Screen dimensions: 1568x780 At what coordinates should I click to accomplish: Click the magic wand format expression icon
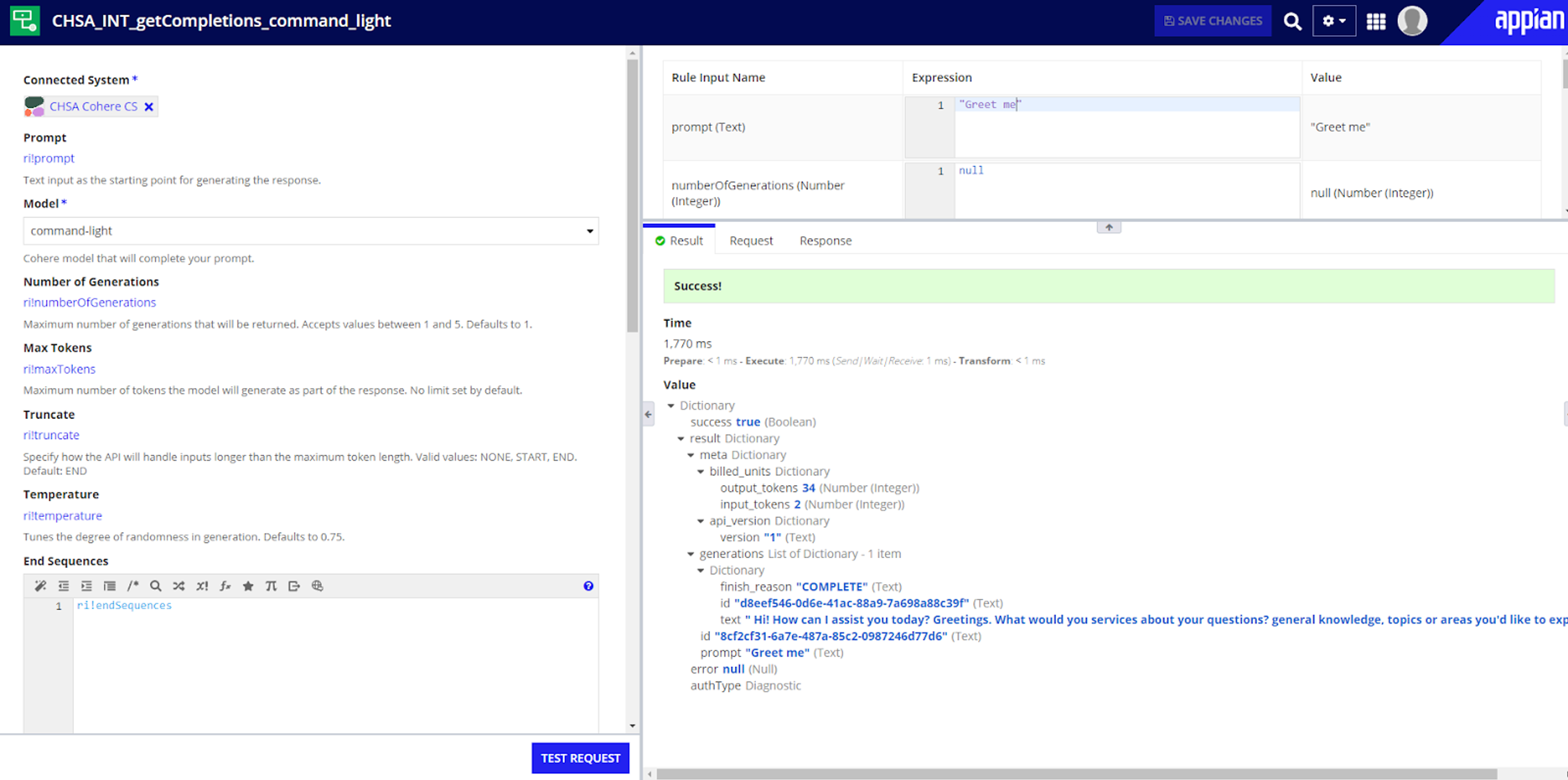40,586
